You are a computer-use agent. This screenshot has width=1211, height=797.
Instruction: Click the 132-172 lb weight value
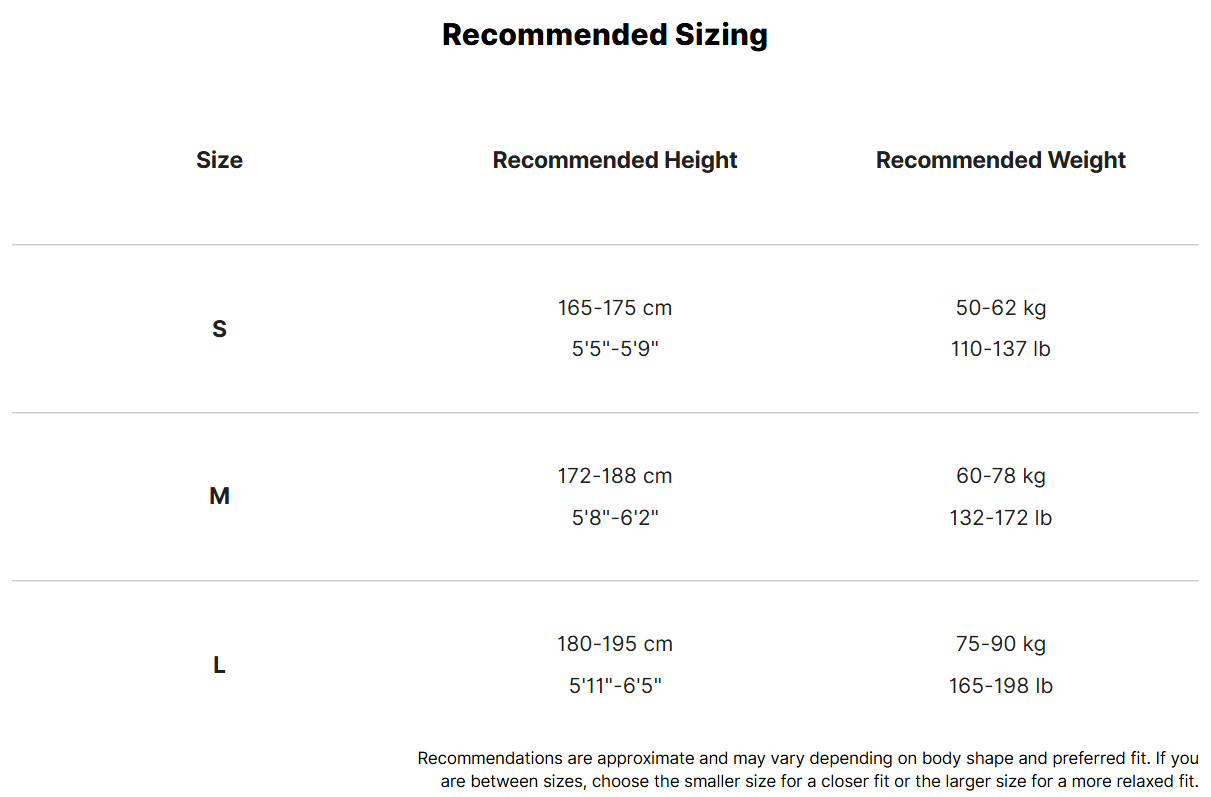tap(1001, 518)
